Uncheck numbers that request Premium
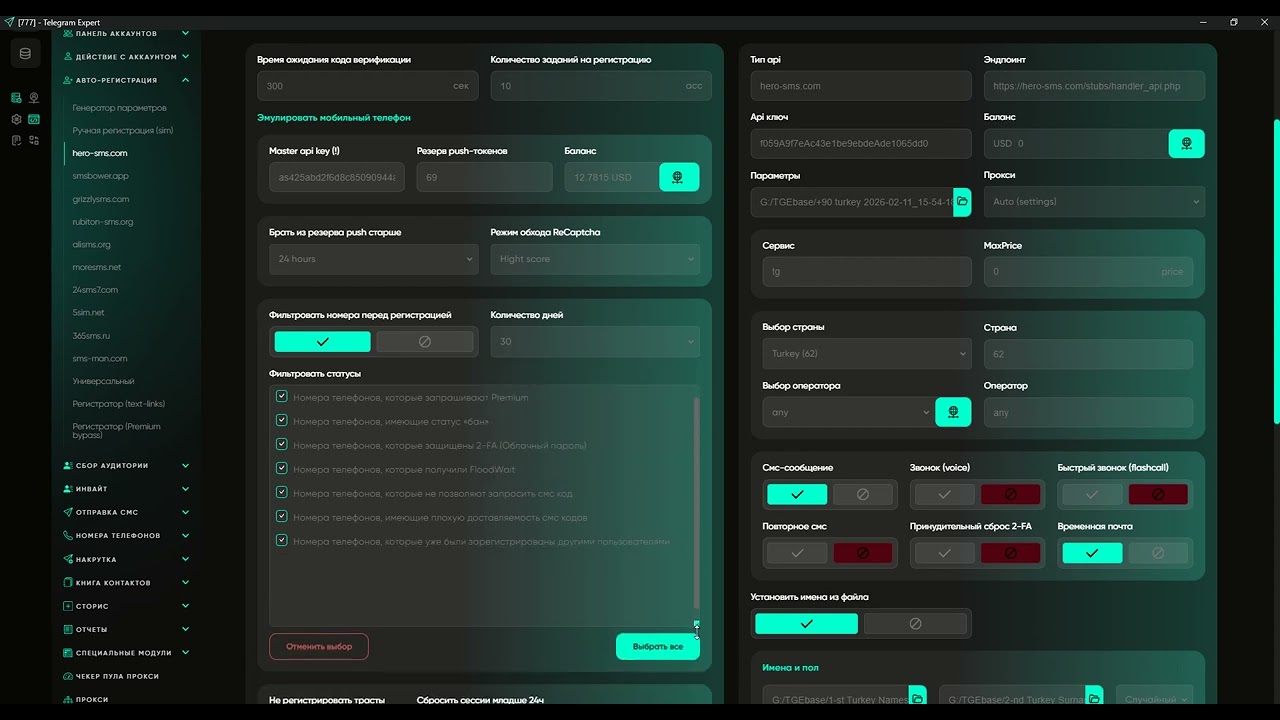 (282, 397)
